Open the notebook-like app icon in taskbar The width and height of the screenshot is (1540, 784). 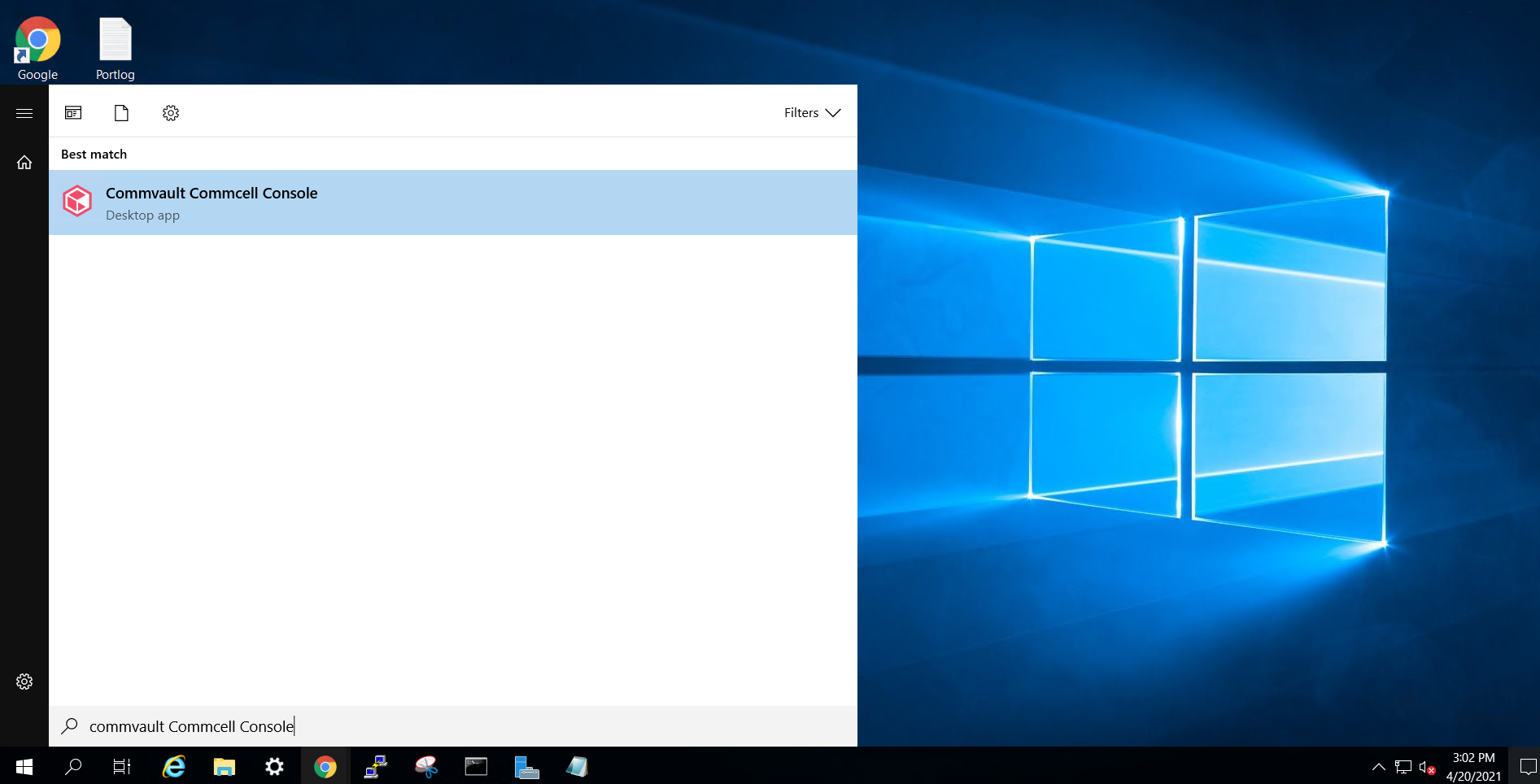point(577,766)
